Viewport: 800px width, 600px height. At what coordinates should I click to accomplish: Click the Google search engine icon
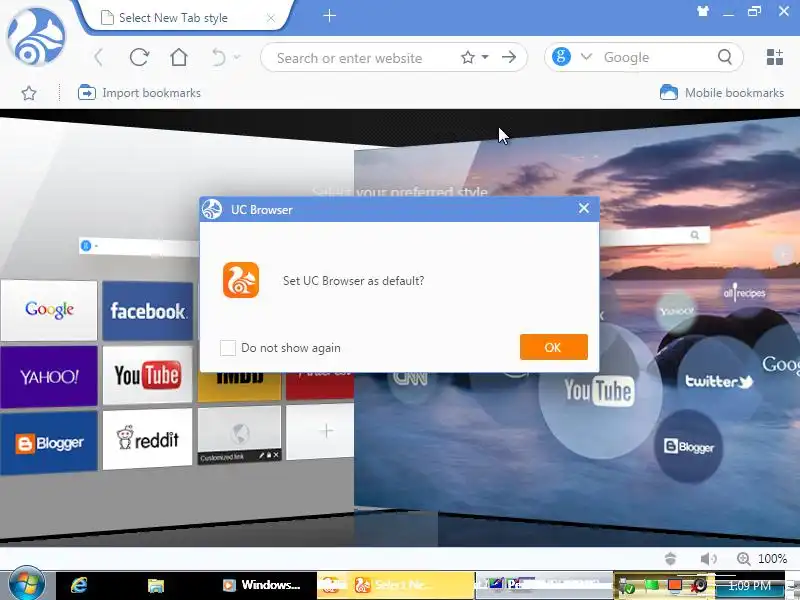point(561,57)
